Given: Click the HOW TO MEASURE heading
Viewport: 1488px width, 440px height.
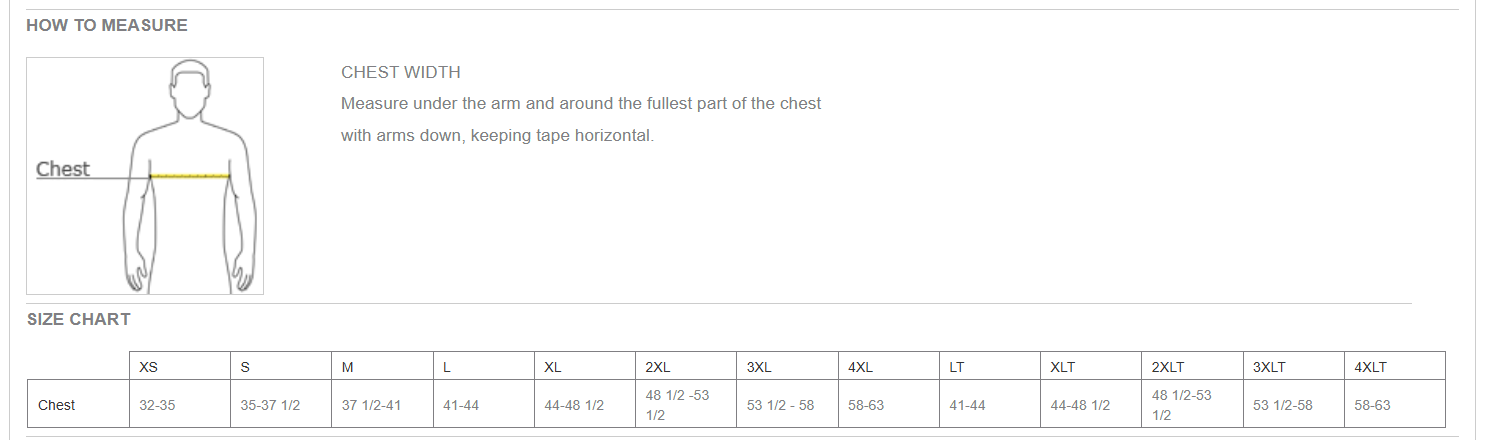Looking at the screenshot, I should click(x=107, y=26).
